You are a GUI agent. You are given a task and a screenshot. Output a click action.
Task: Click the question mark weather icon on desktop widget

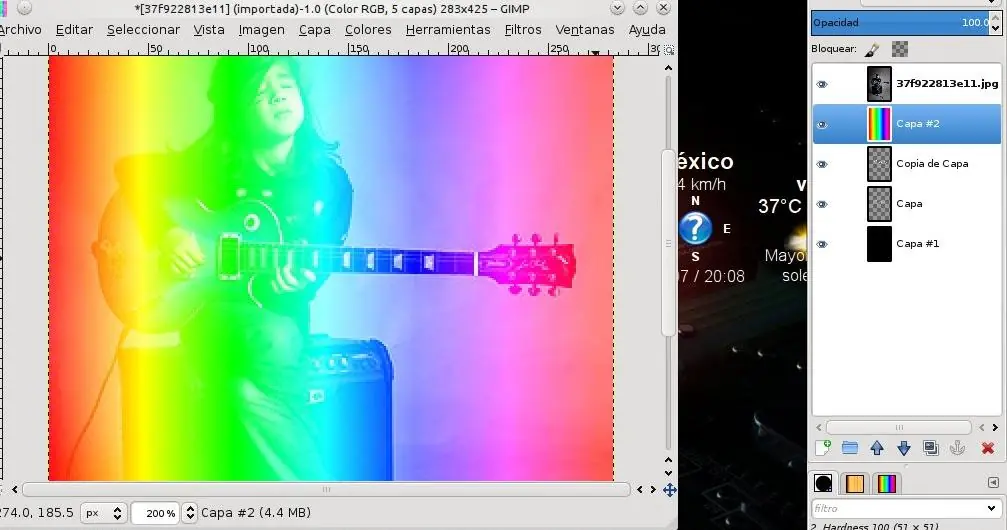click(x=696, y=227)
